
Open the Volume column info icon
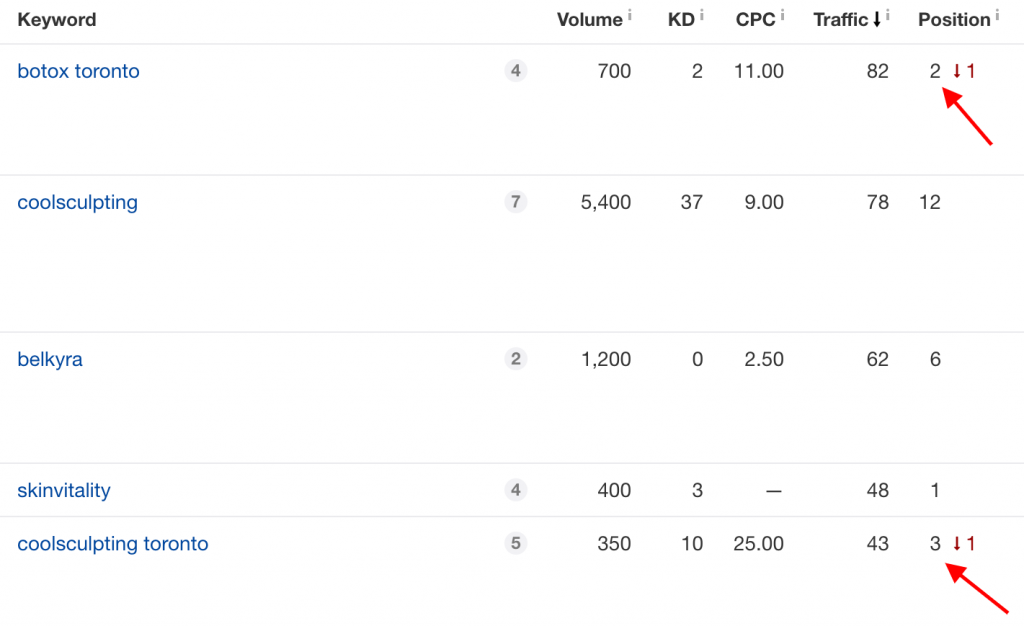630,14
